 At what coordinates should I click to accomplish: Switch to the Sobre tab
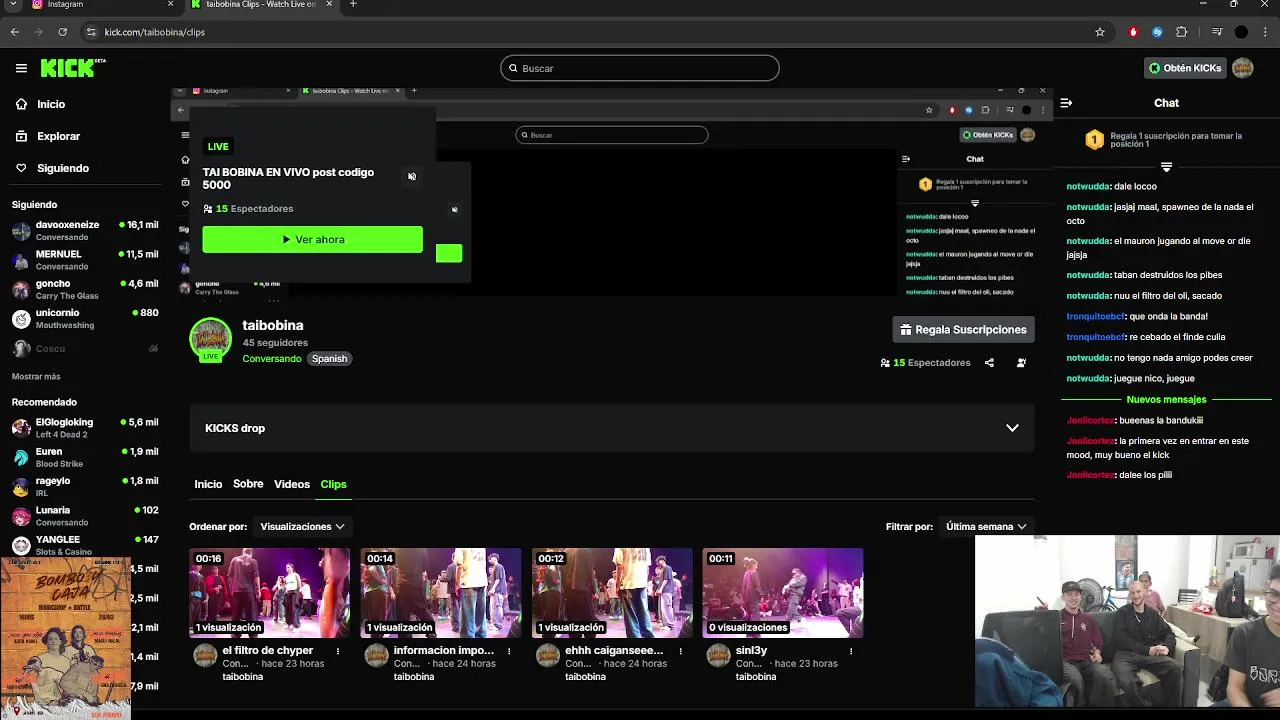point(248,484)
